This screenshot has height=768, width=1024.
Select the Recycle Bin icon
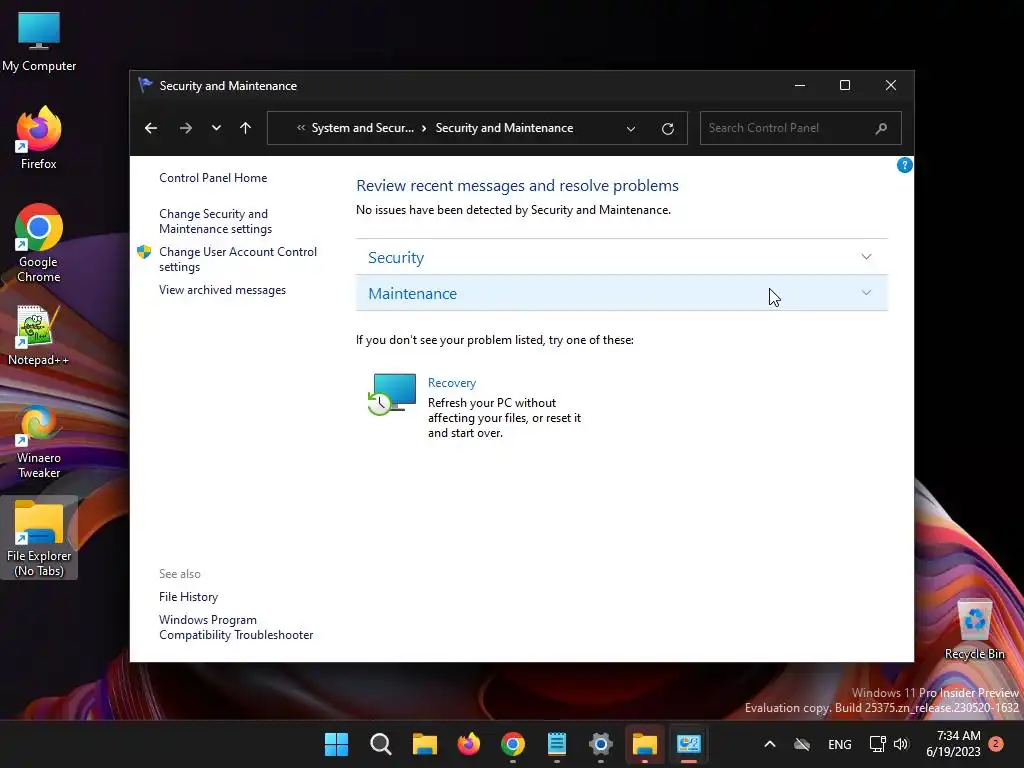974,629
